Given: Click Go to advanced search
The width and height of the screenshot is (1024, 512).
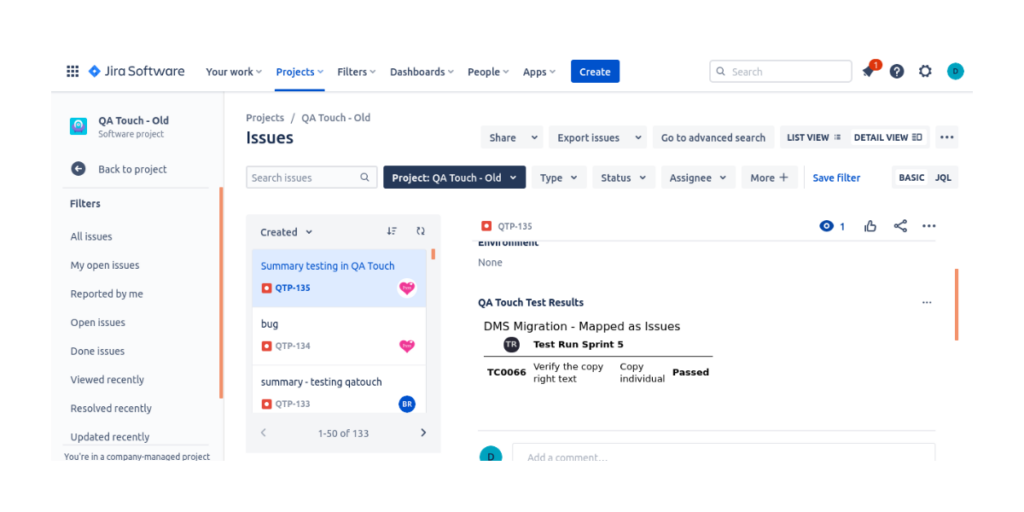Looking at the screenshot, I should (713, 138).
